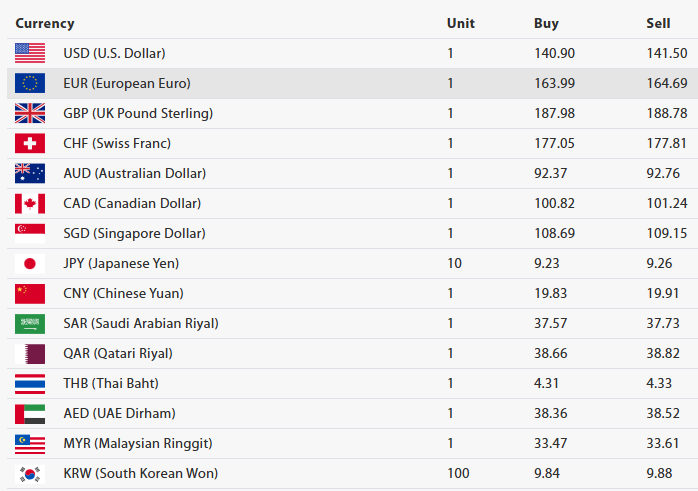The image size is (698, 491).
Task: Click the Unit column header
Action: pyautogui.click(x=460, y=23)
